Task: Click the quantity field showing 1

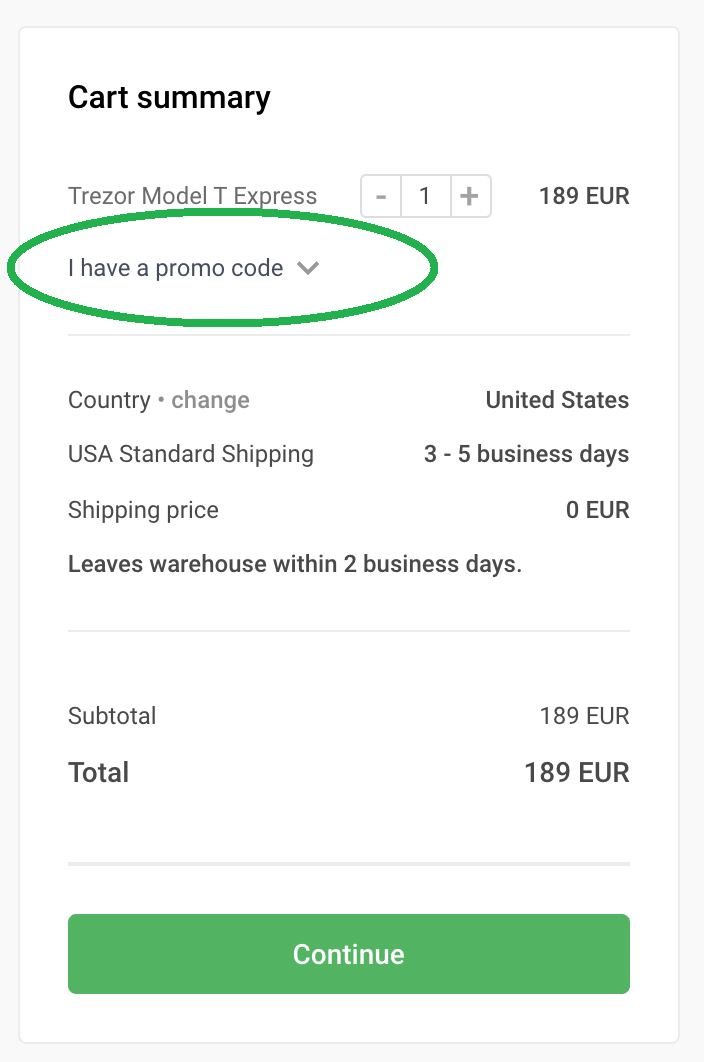Action: pyautogui.click(x=426, y=196)
